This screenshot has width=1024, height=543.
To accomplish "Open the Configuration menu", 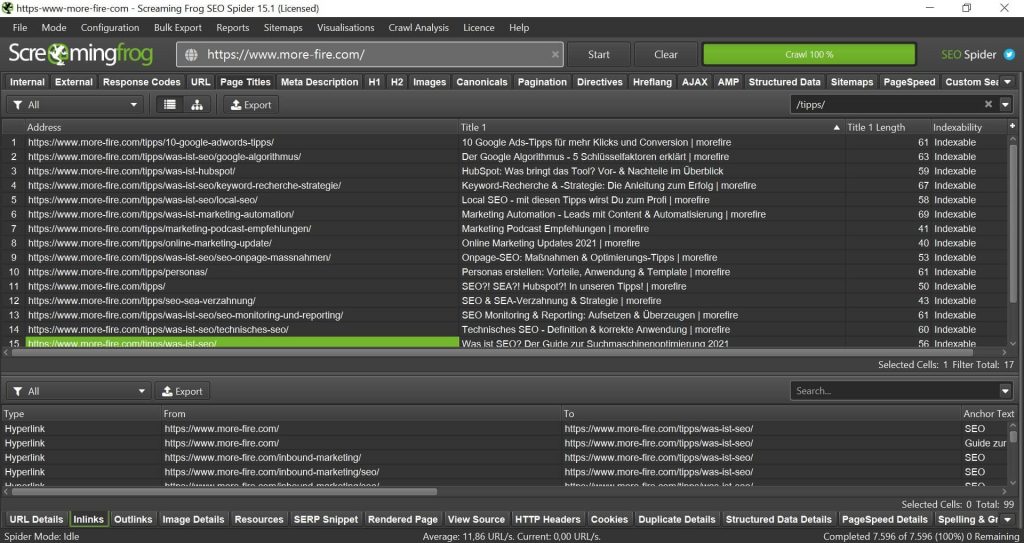I will 110,27.
